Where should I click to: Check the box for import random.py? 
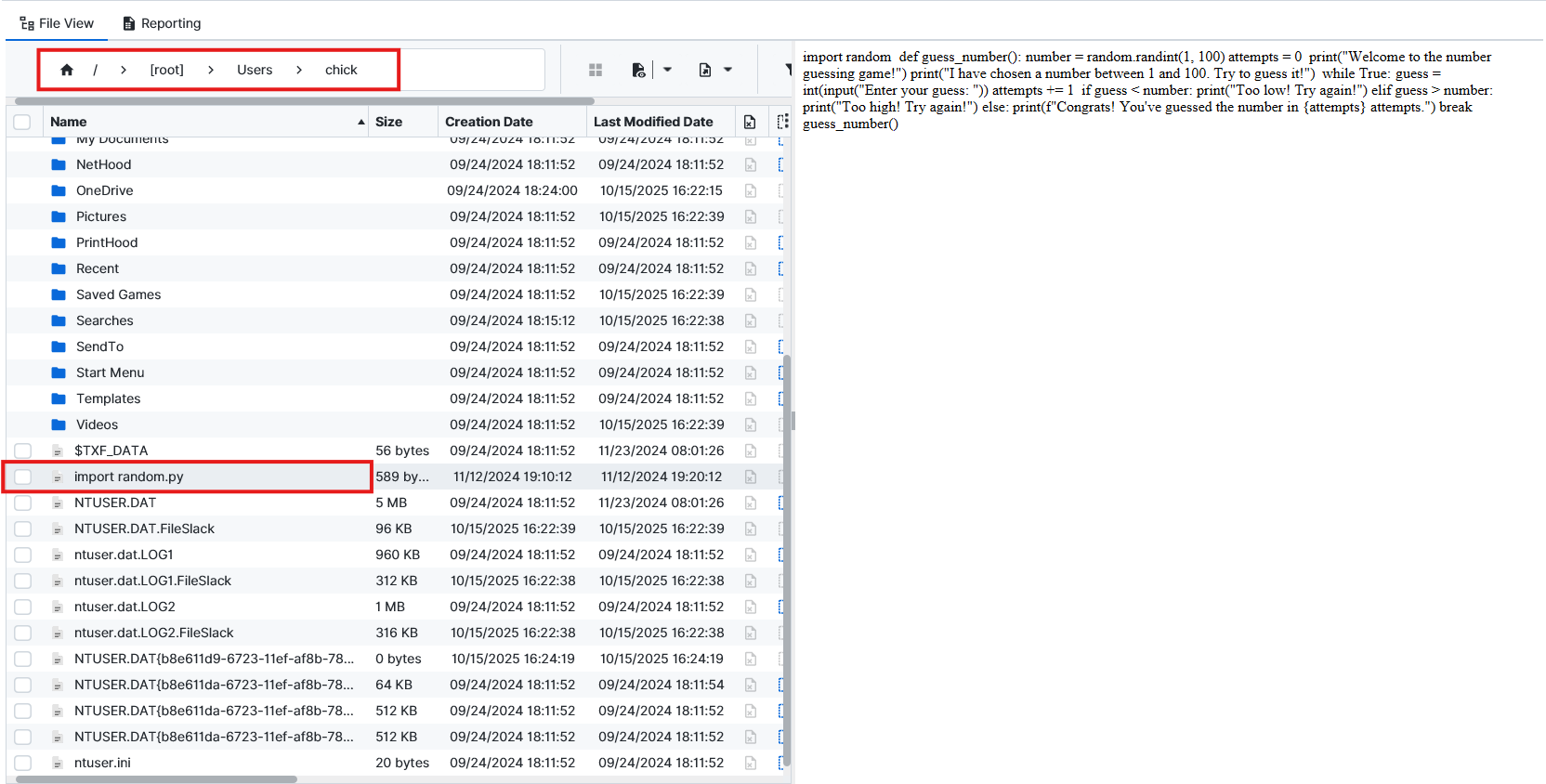coord(22,477)
